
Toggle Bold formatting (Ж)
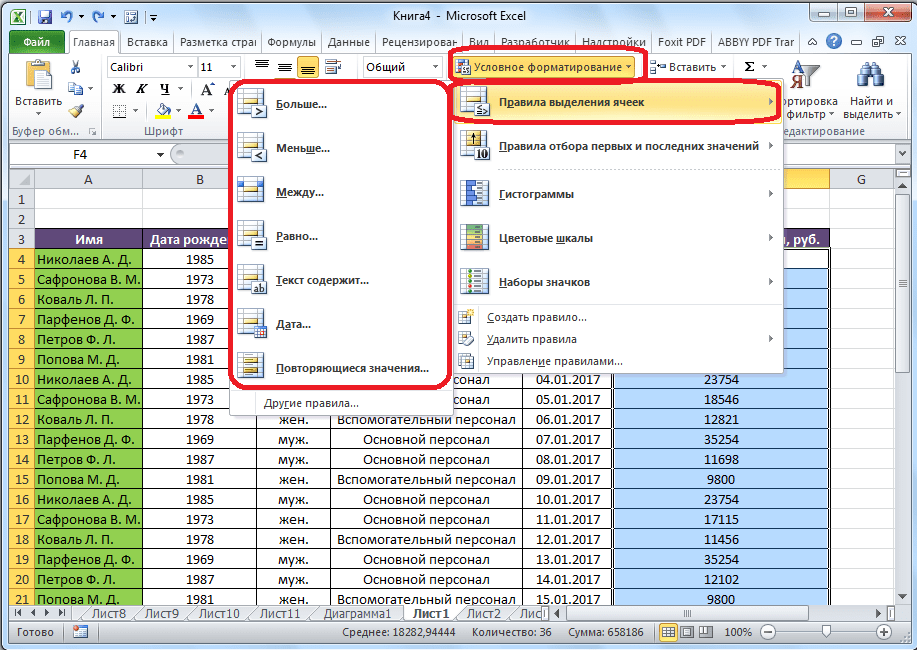coord(119,89)
